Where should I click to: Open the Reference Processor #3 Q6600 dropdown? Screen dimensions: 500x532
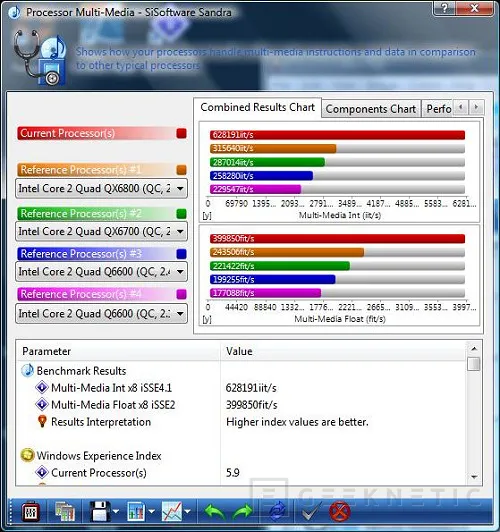101,271
